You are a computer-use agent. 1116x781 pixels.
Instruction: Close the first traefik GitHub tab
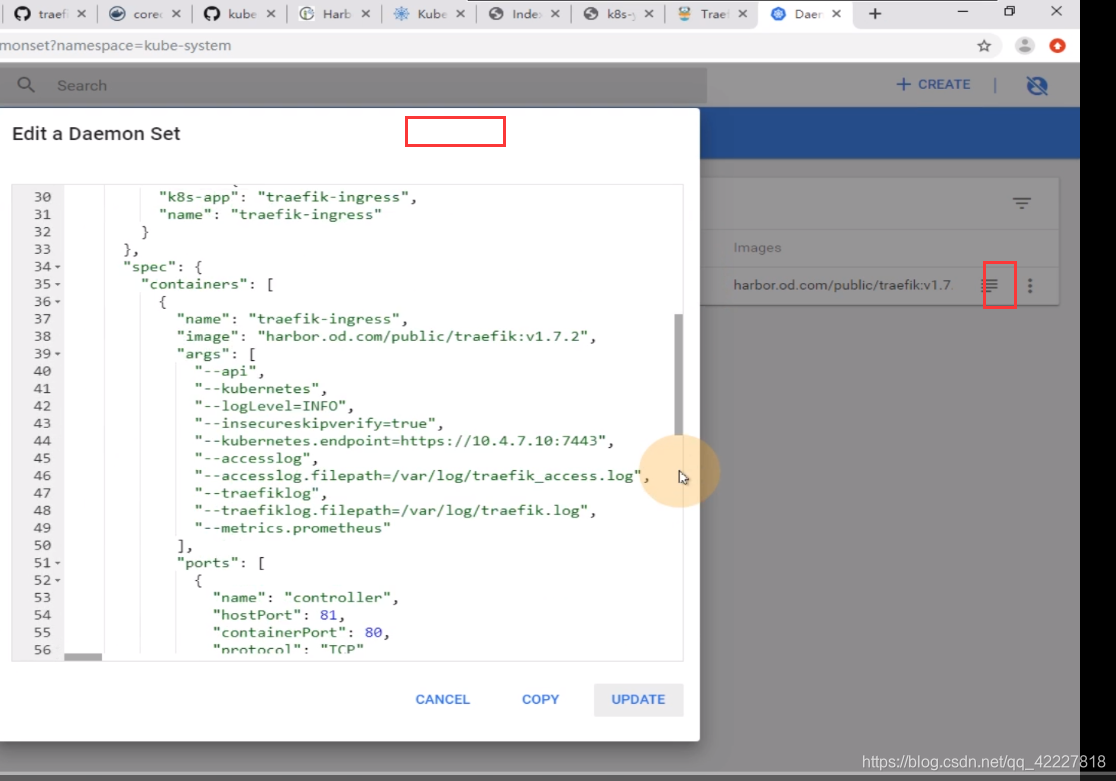point(81,14)
